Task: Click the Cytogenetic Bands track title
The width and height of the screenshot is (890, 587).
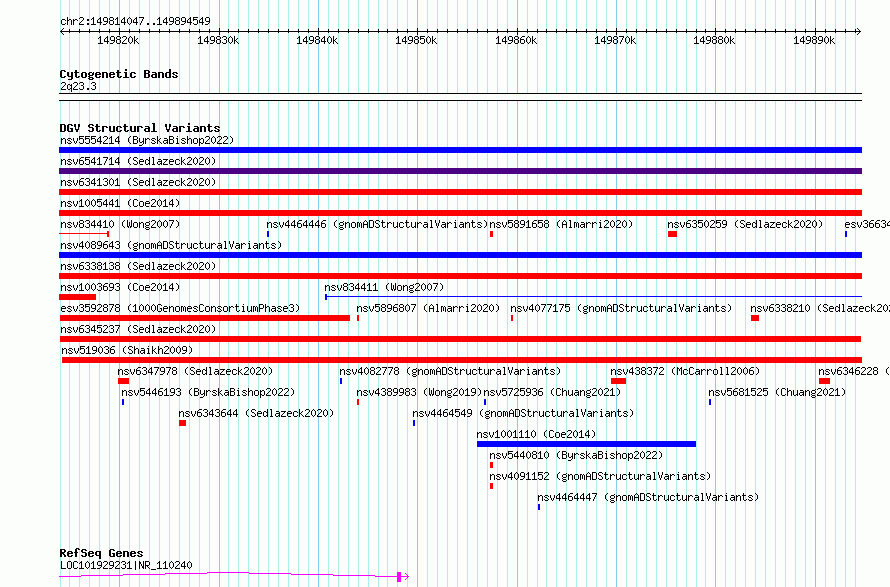Action: (x=119, y=74)
